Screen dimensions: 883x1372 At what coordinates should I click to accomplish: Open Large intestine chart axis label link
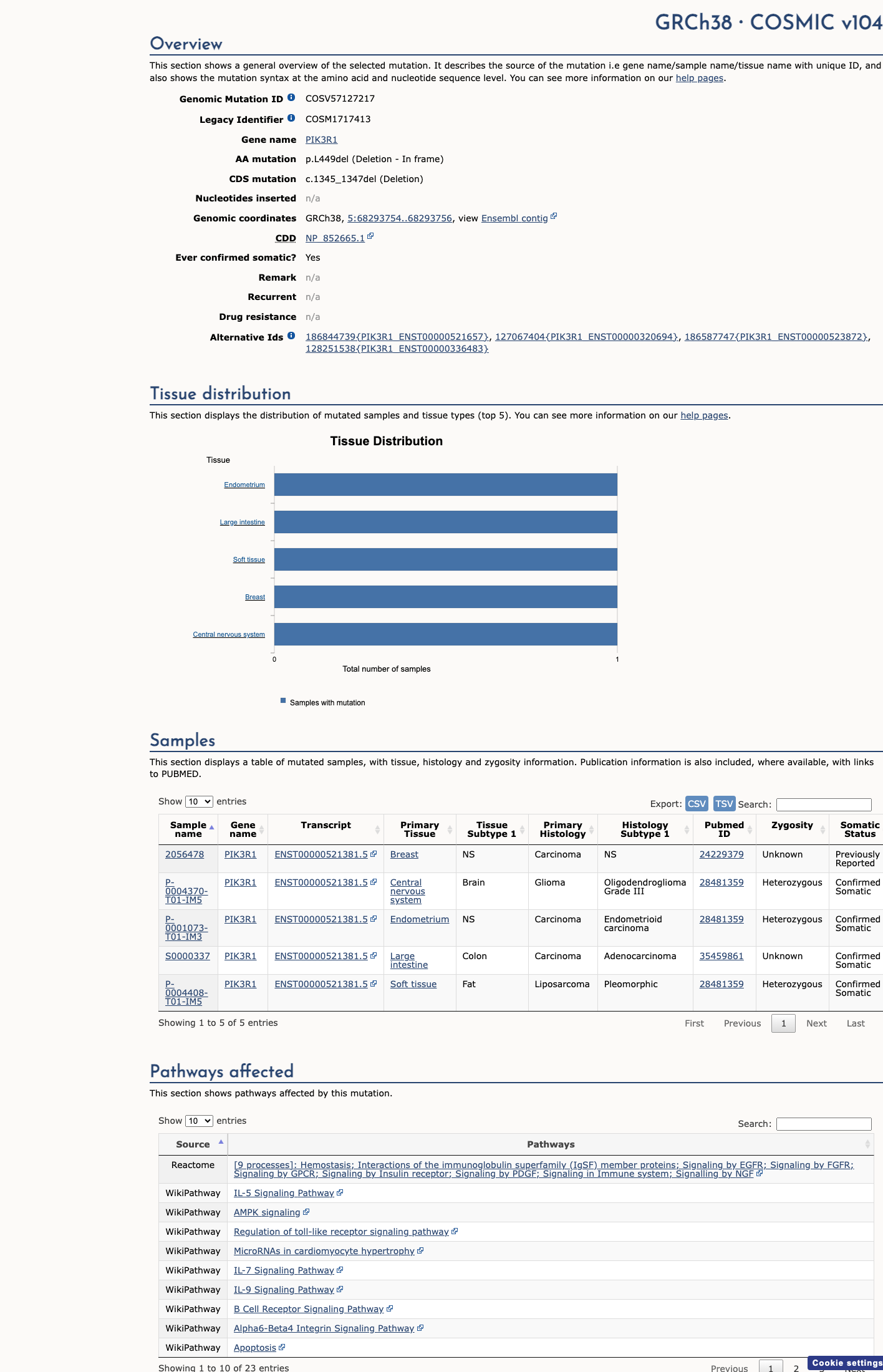click(242, 522)
